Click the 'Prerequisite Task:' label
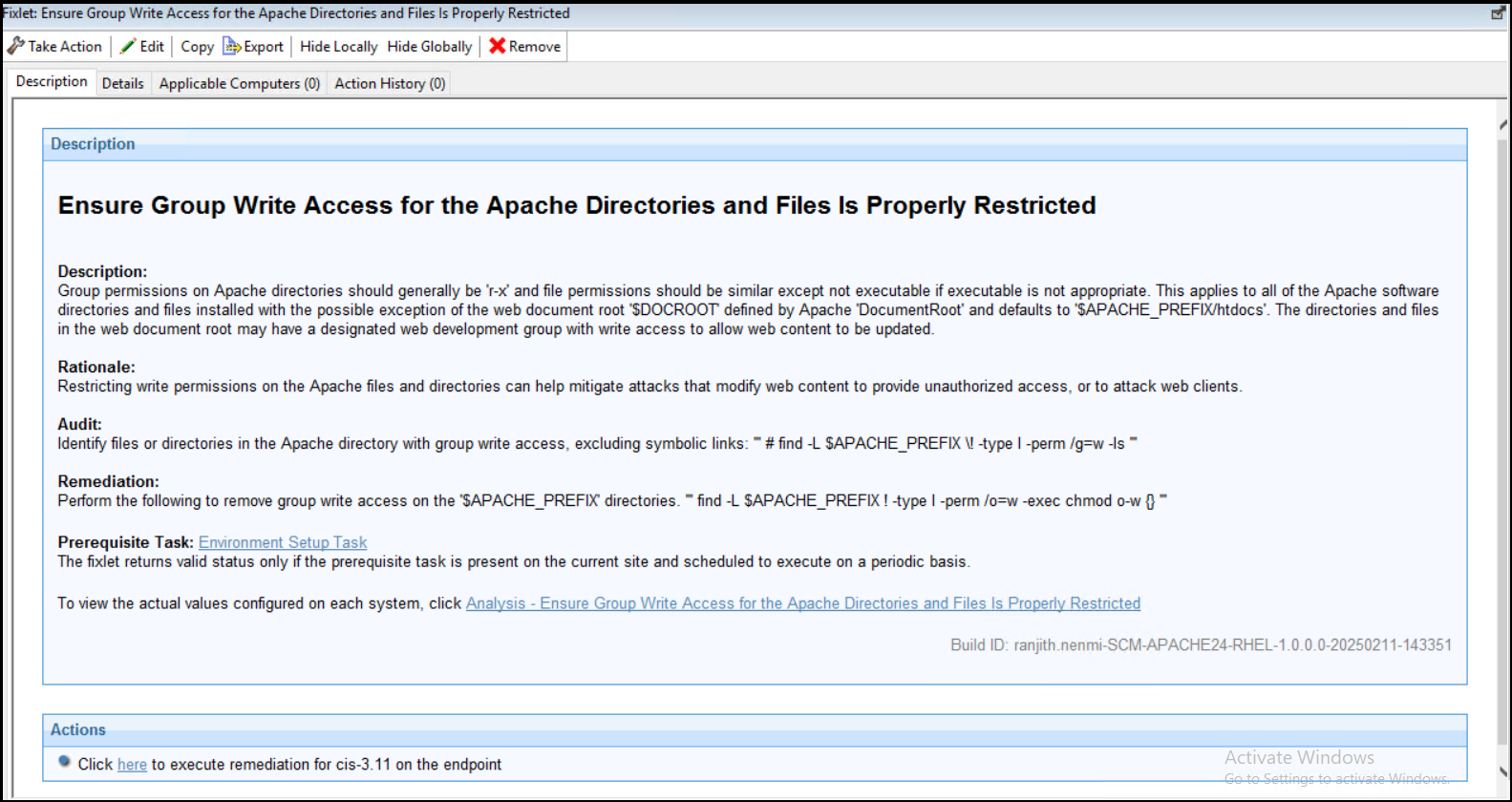Image resolution: width=1512 pixels, height=802 pixels. [x=125, y=542]
